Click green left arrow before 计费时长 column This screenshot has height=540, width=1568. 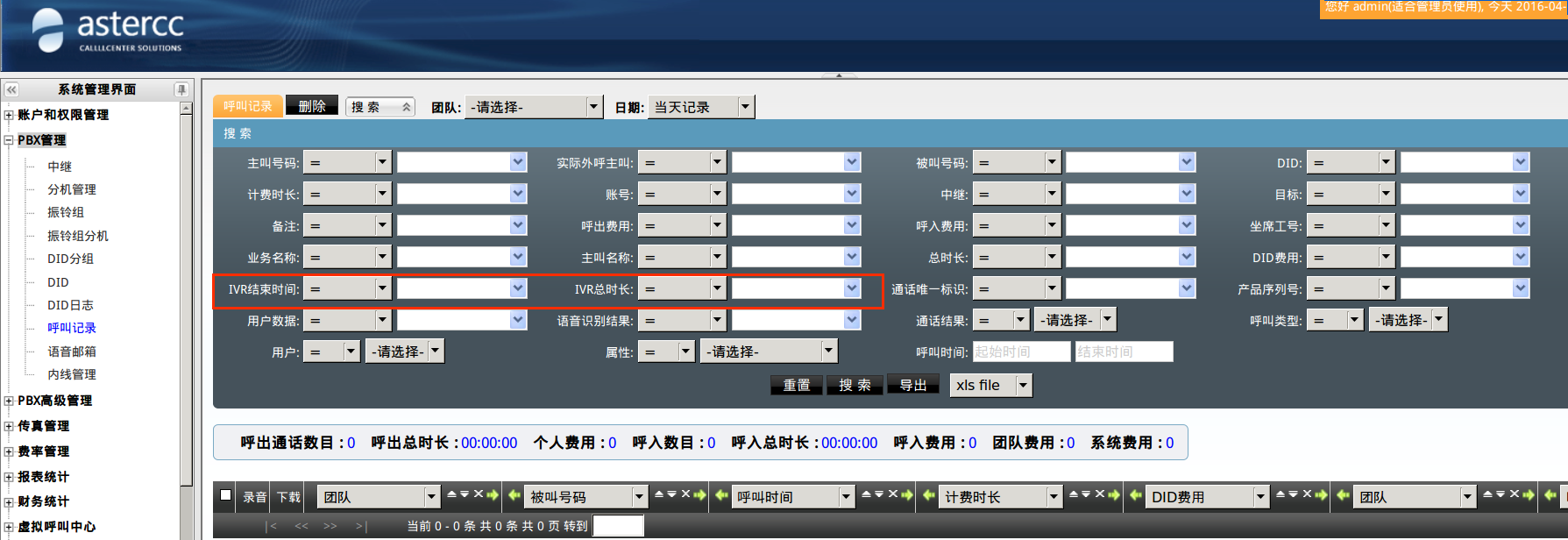(x=929, y=495)
